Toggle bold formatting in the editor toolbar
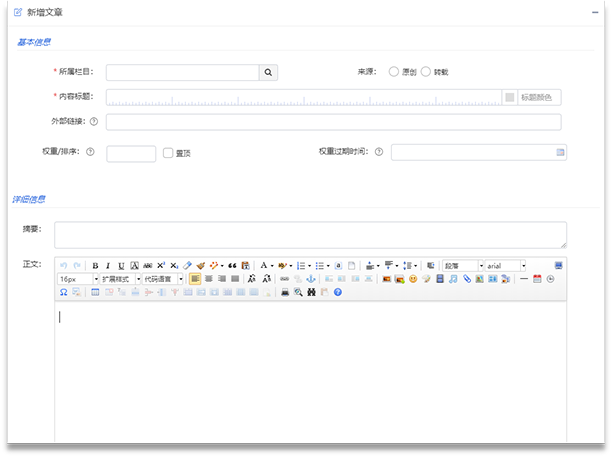Image resolution: width=612 pixels, height=457 pixels. tap(95, 266)
